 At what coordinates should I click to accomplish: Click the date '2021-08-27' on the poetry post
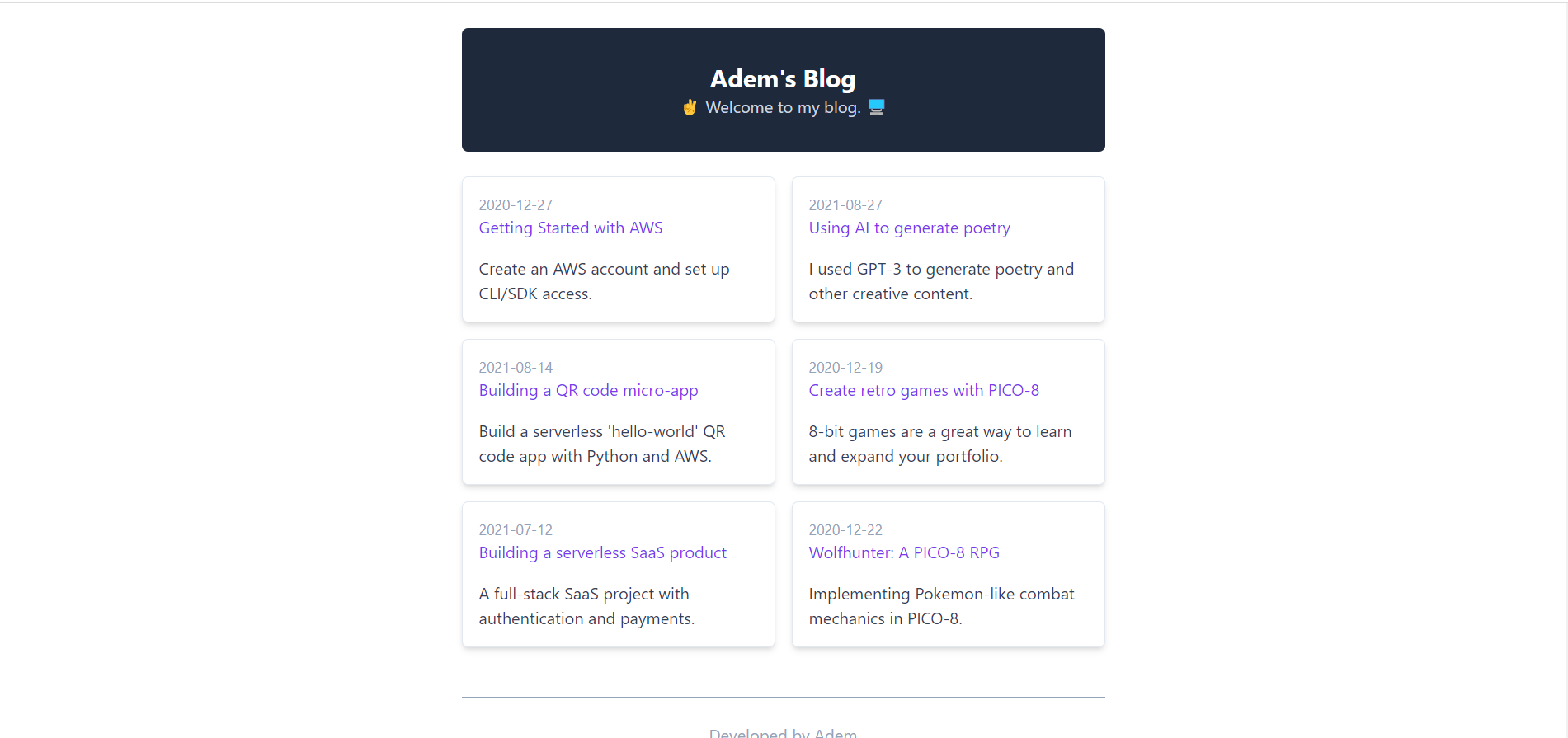pyautogui.click(x=845, y=204)
